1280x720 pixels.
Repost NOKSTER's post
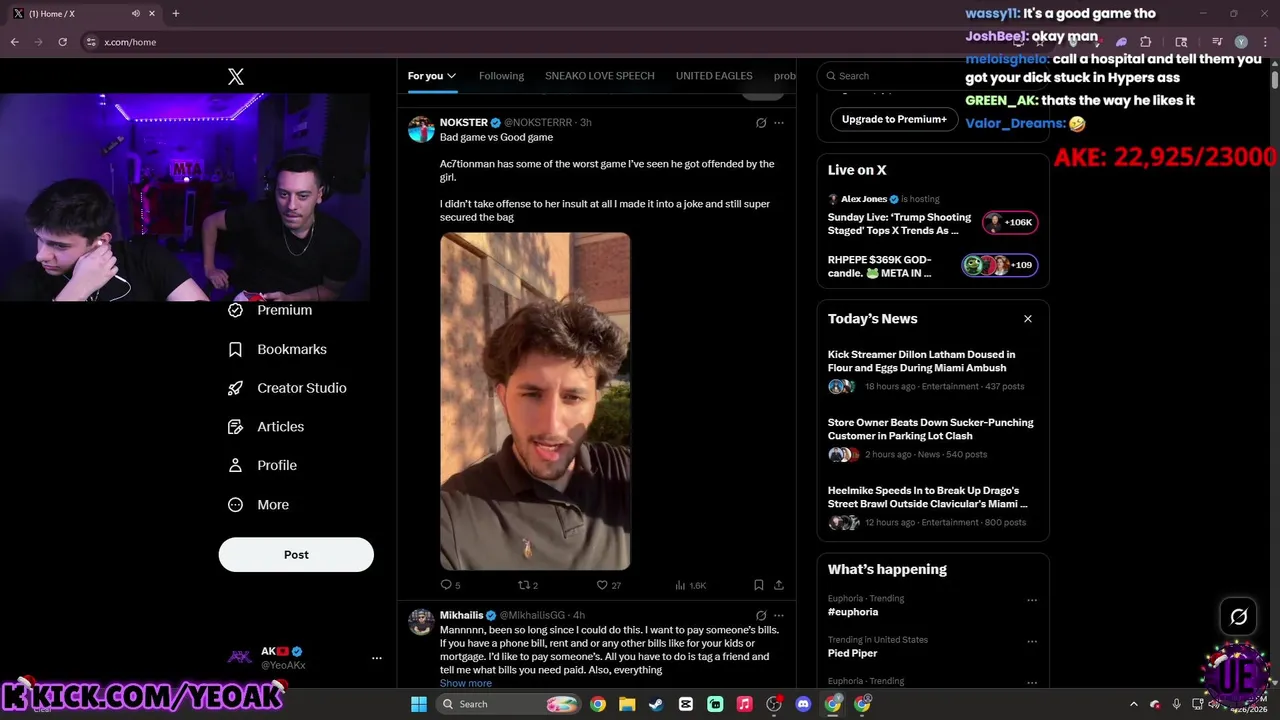click(x=527, y=585)
